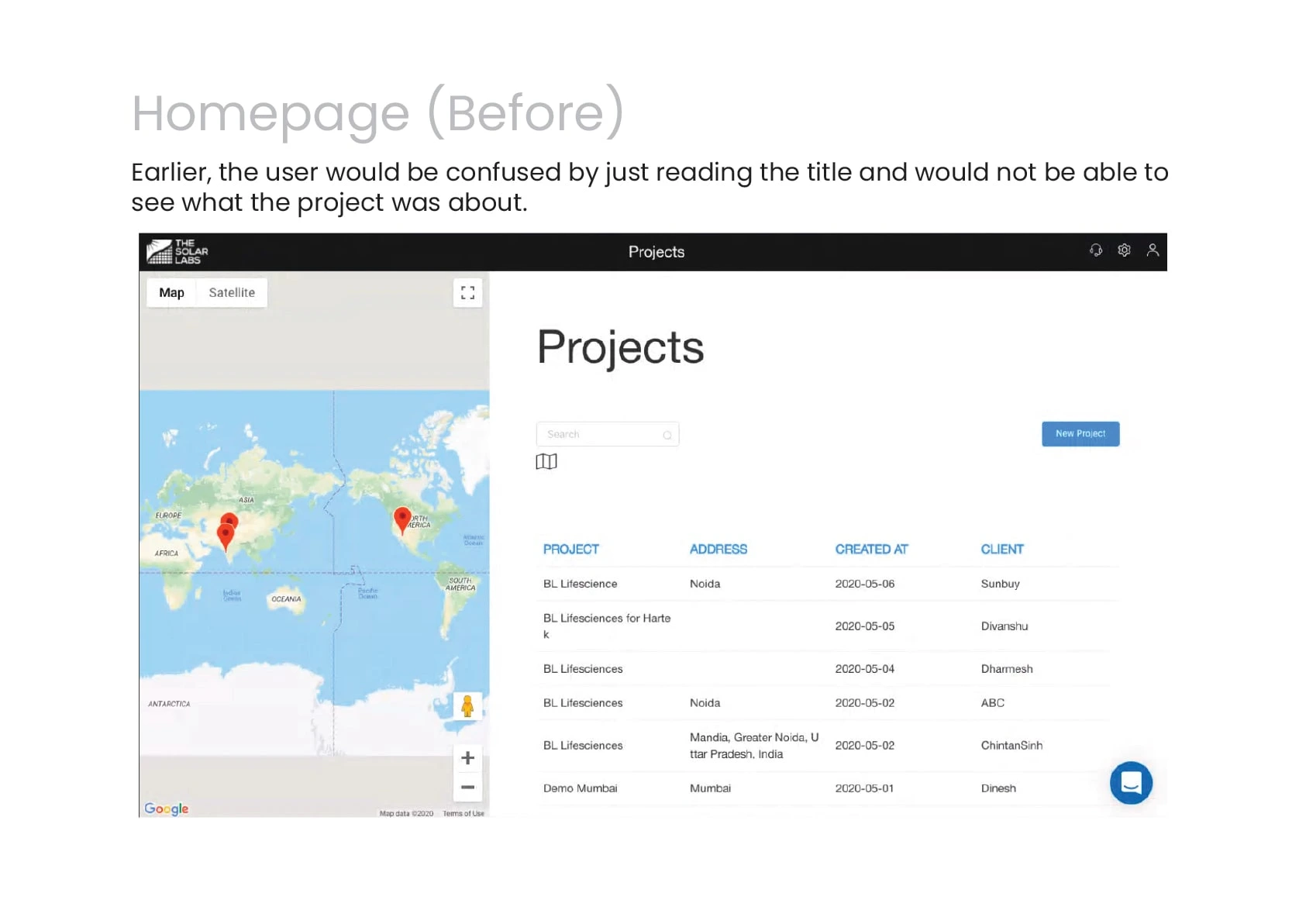Screen dimensions: 1306x924
Task: Click the map view icon below search
Action: [x=546, y=461]
